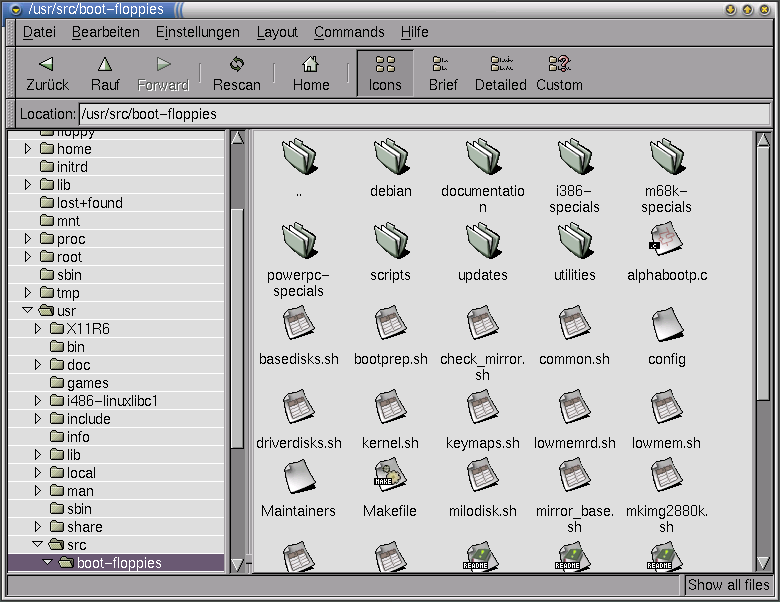Go back with the Zurück arrow
Image resolution: width=780 pixels, height=602 pixels.
[x=47, y=74]
